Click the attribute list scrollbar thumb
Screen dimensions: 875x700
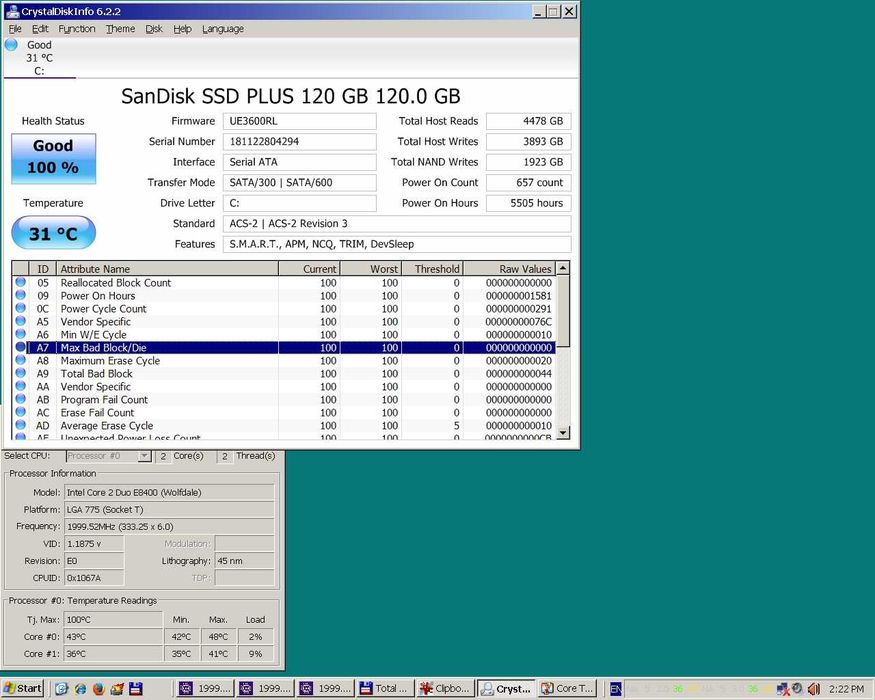click(x=563, y=310)
